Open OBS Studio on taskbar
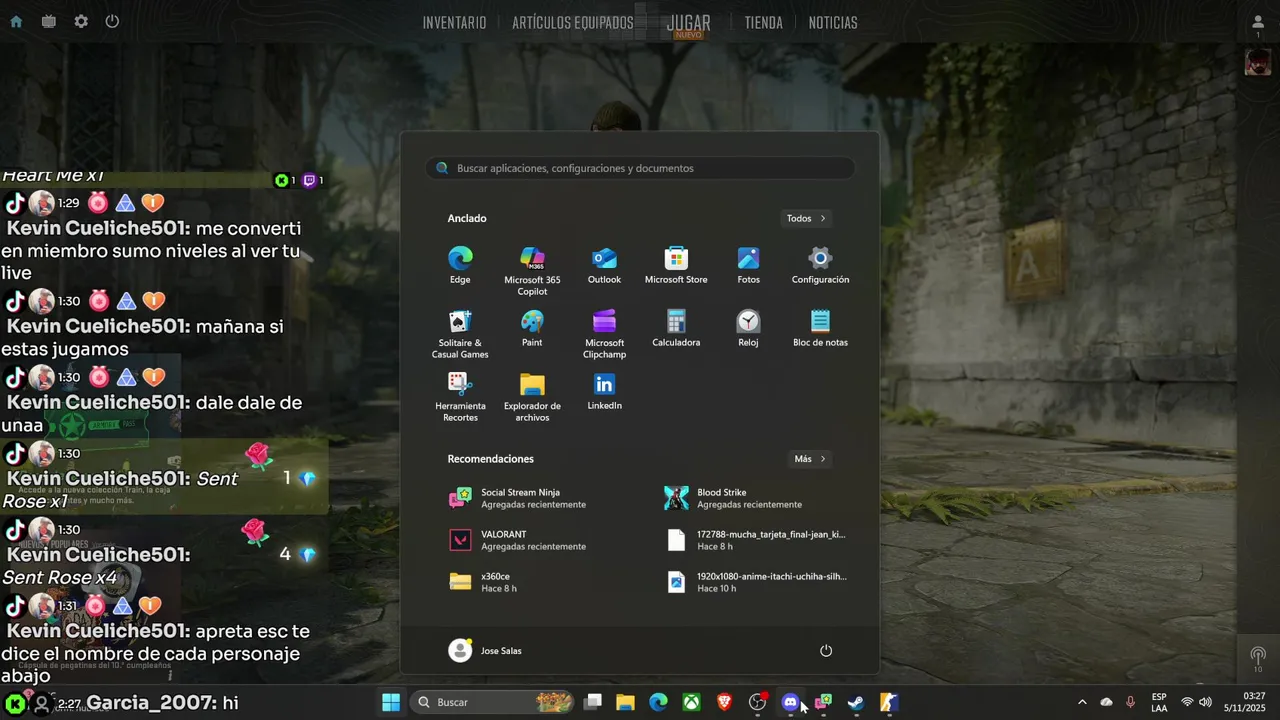The image size is (1280, 720). pos(757,702)
